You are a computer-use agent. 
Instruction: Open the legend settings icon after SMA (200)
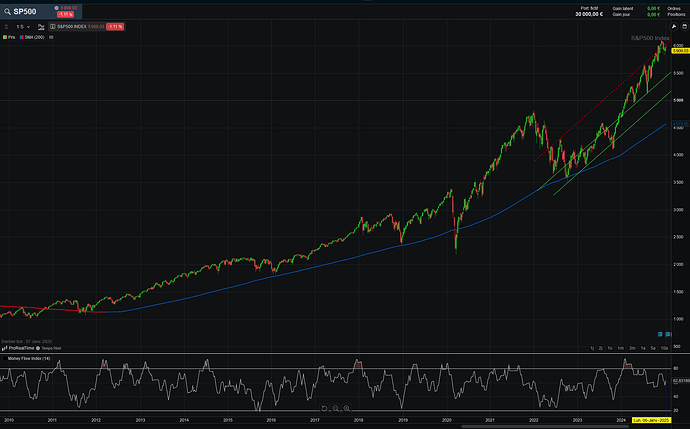[x=52, y=37]
